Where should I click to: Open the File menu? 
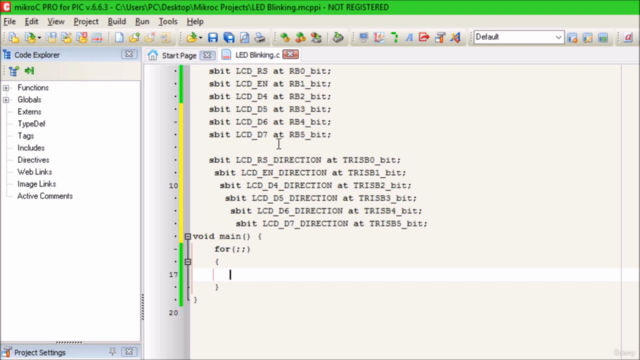coord(9,22)
